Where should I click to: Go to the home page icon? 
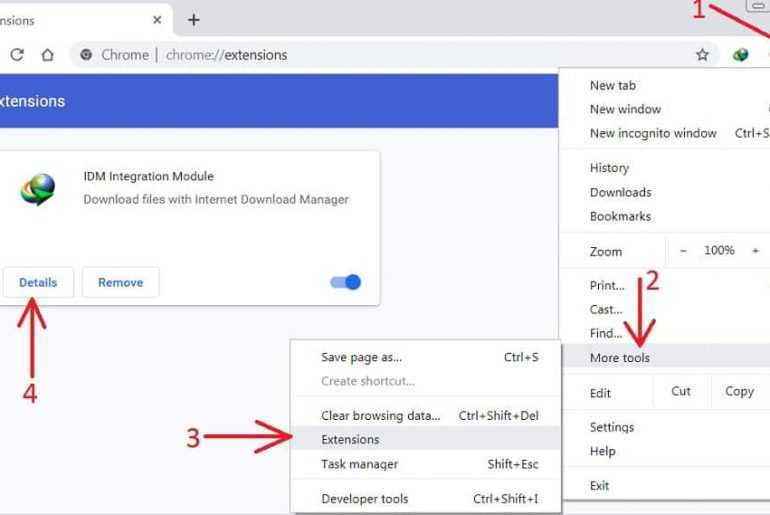coord(48,54)
